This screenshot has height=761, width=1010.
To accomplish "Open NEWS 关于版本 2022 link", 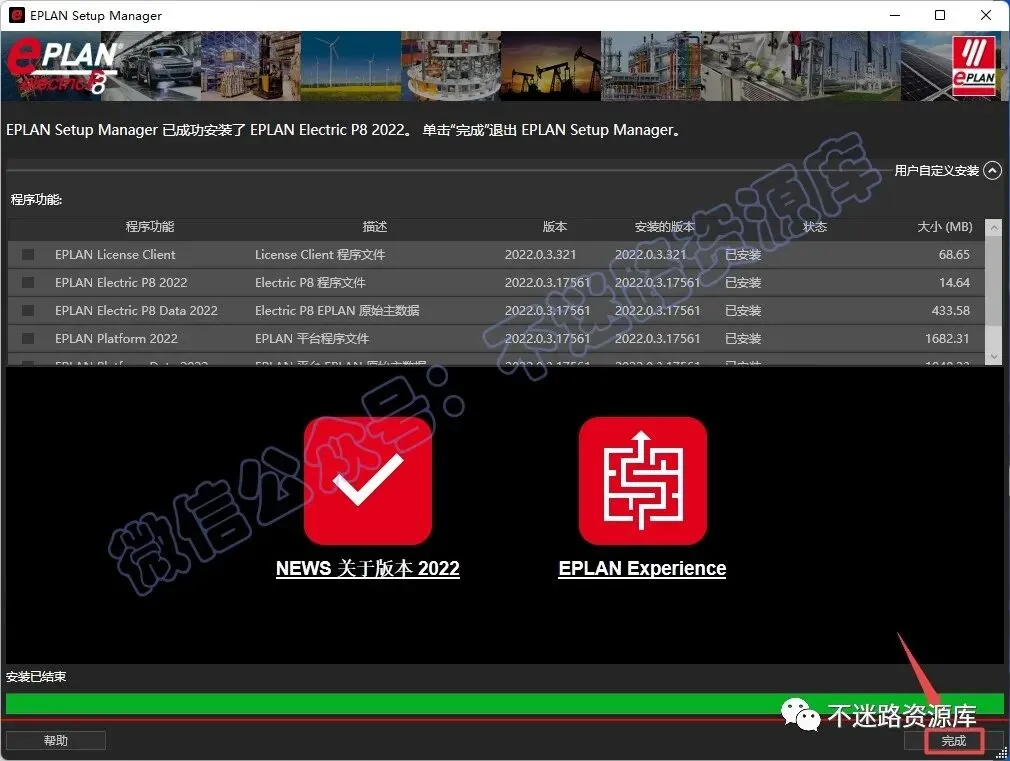I will pyautogui.click(x=368, y=568).
